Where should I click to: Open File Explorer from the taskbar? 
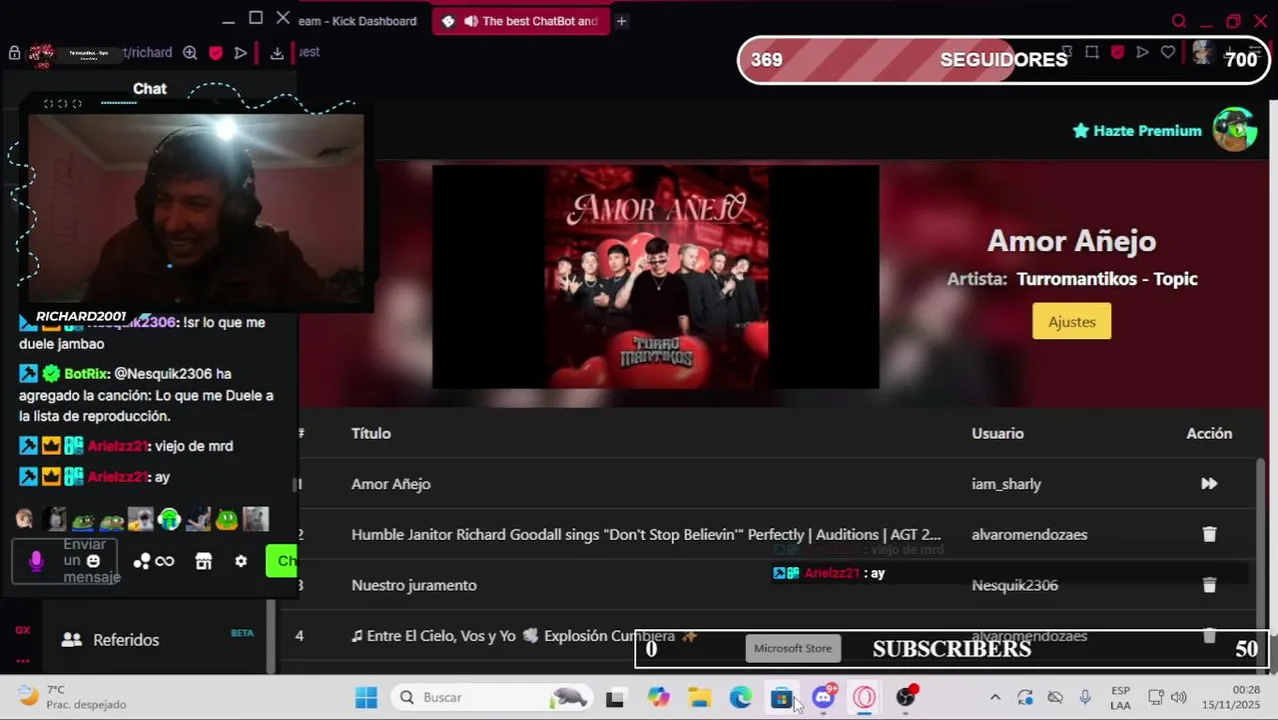(x=699, y=698)
